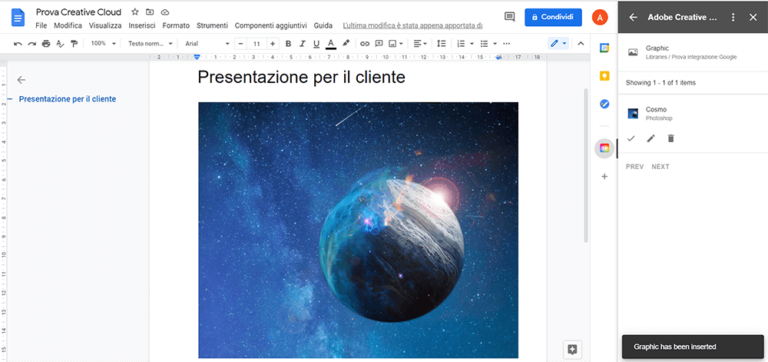
Task: Open the last edit history link
Action: (412, 25)
